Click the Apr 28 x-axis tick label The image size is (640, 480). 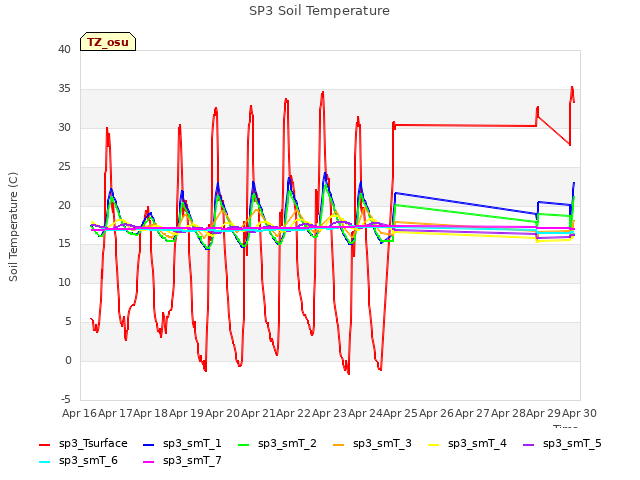[508, 413]
